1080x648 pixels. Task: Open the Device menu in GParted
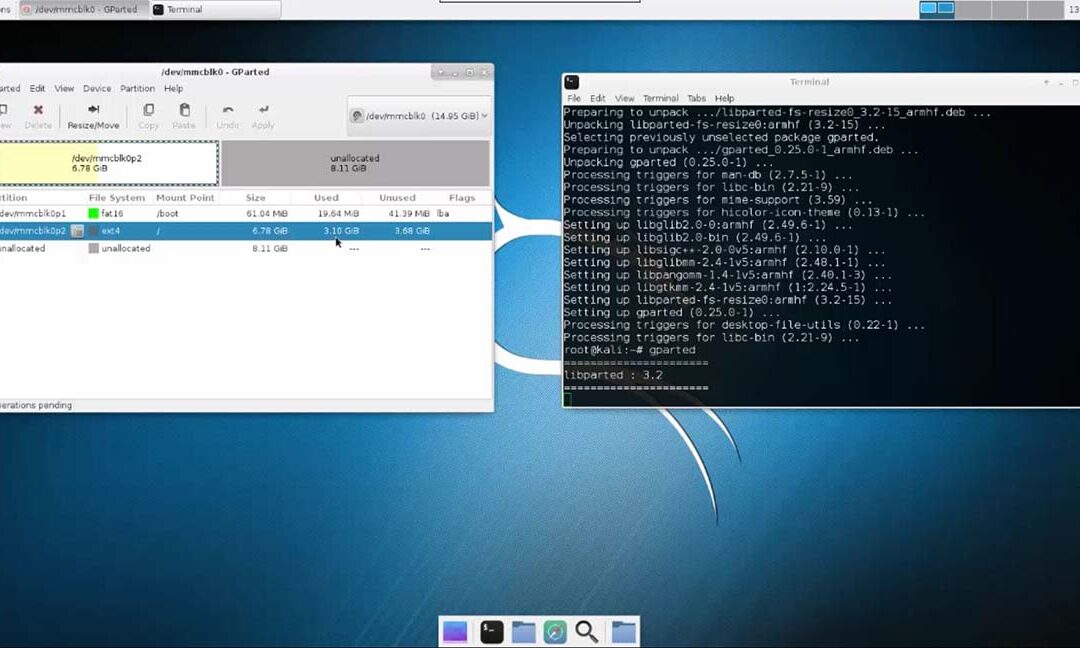pos(97,89)
